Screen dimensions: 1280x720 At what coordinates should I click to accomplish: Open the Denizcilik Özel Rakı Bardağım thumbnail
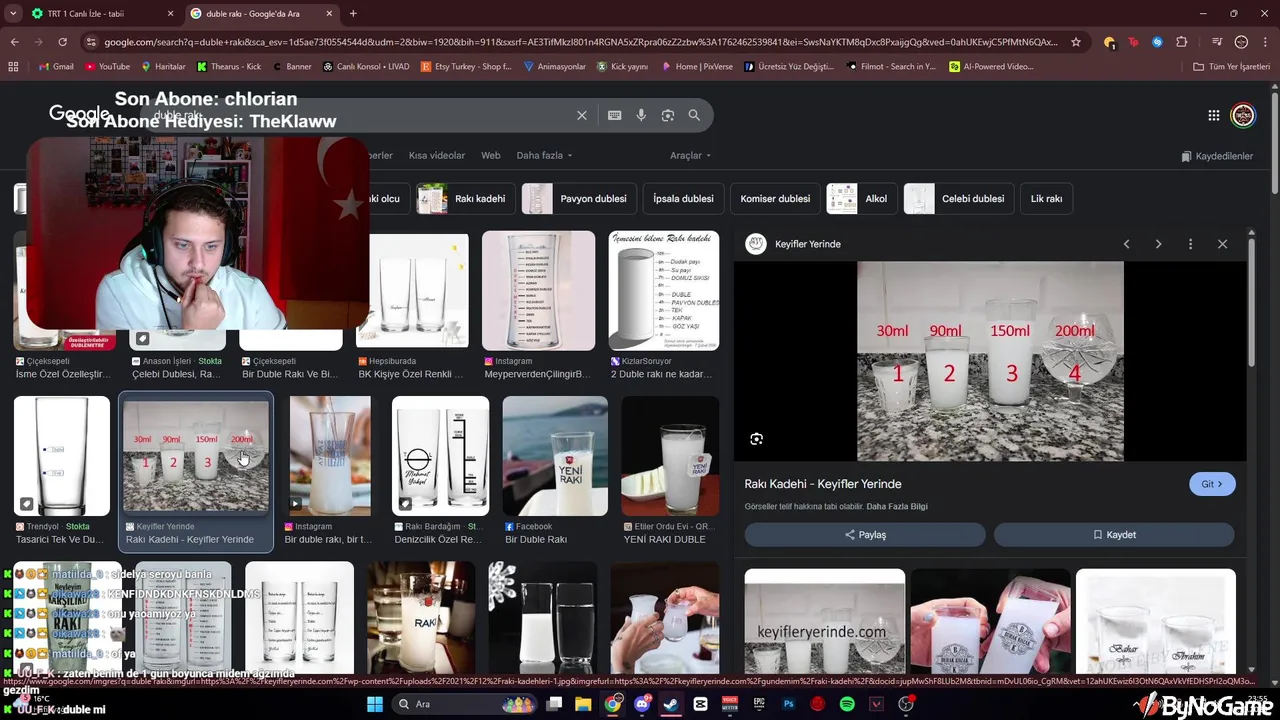[x=440, y=456]
